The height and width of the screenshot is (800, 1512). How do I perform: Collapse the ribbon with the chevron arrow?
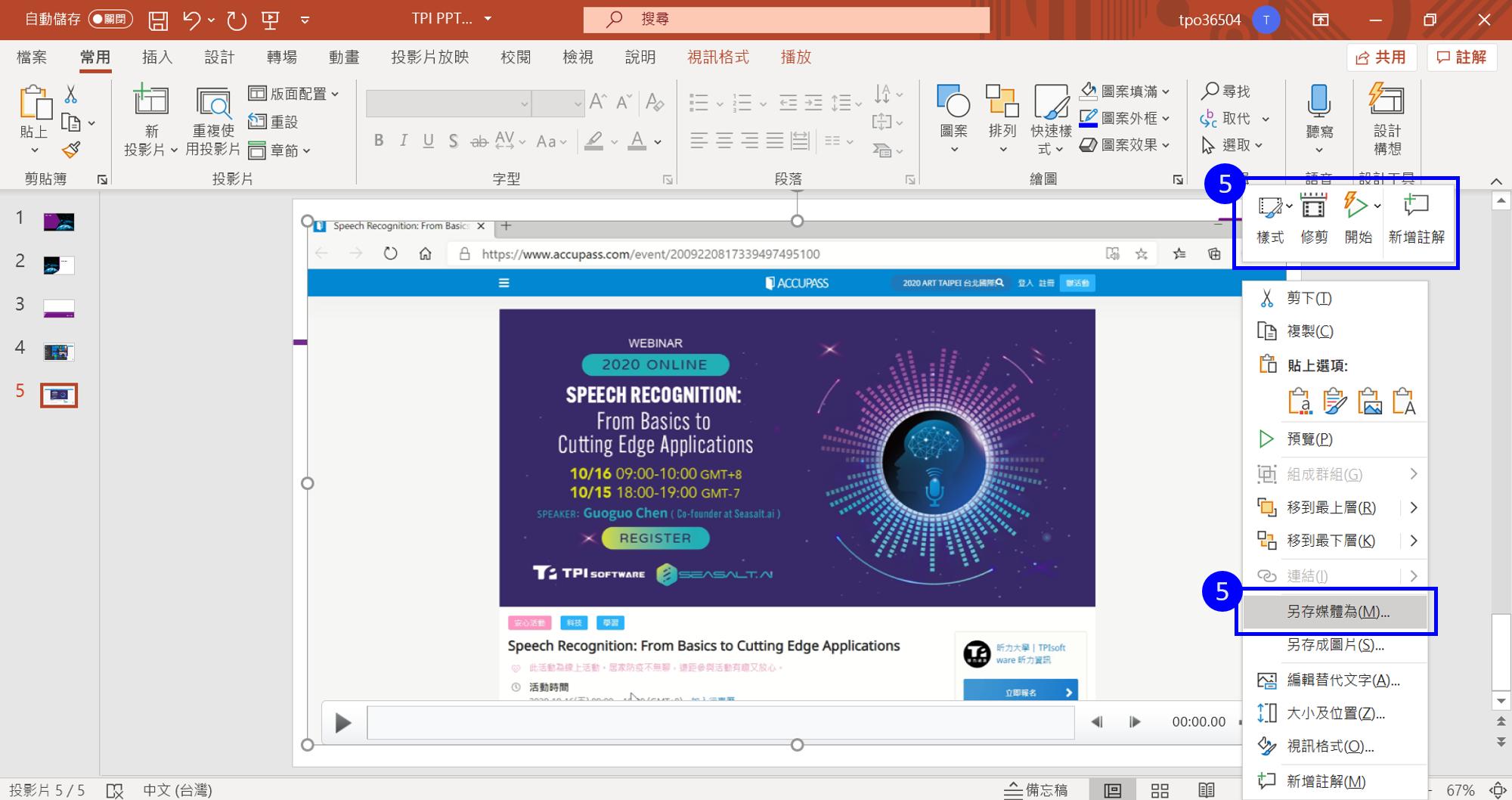pyautogui.click(x=1496, y=181)
